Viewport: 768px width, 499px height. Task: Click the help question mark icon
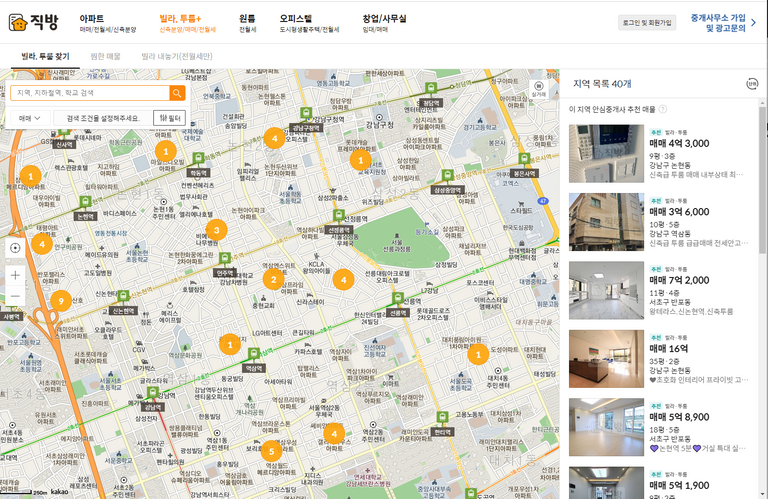point(663,109)
